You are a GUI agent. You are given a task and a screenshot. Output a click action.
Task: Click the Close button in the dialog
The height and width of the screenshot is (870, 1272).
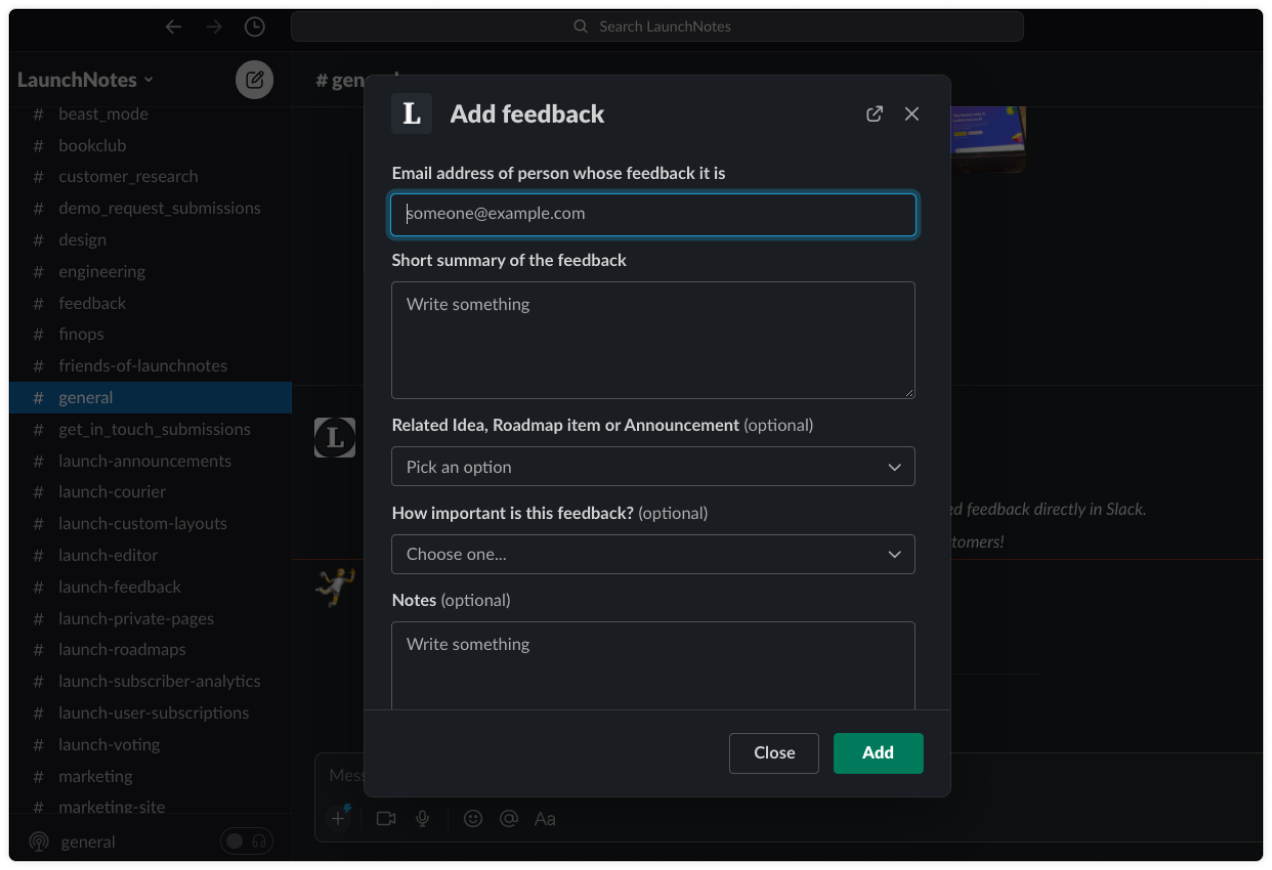[774, 753]
